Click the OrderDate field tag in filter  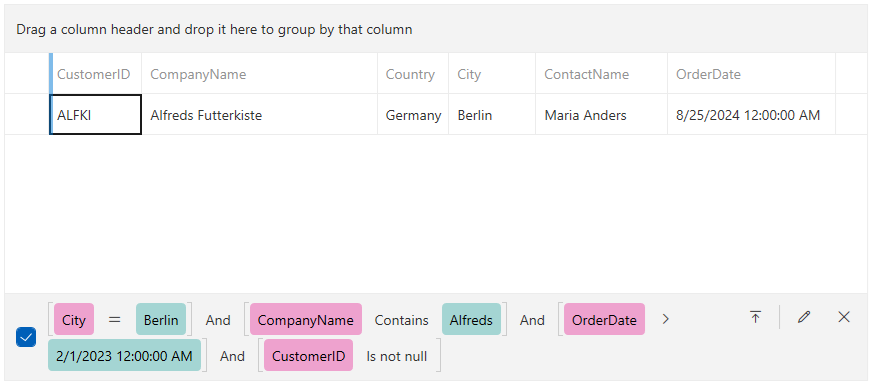[x=604, y=319]
